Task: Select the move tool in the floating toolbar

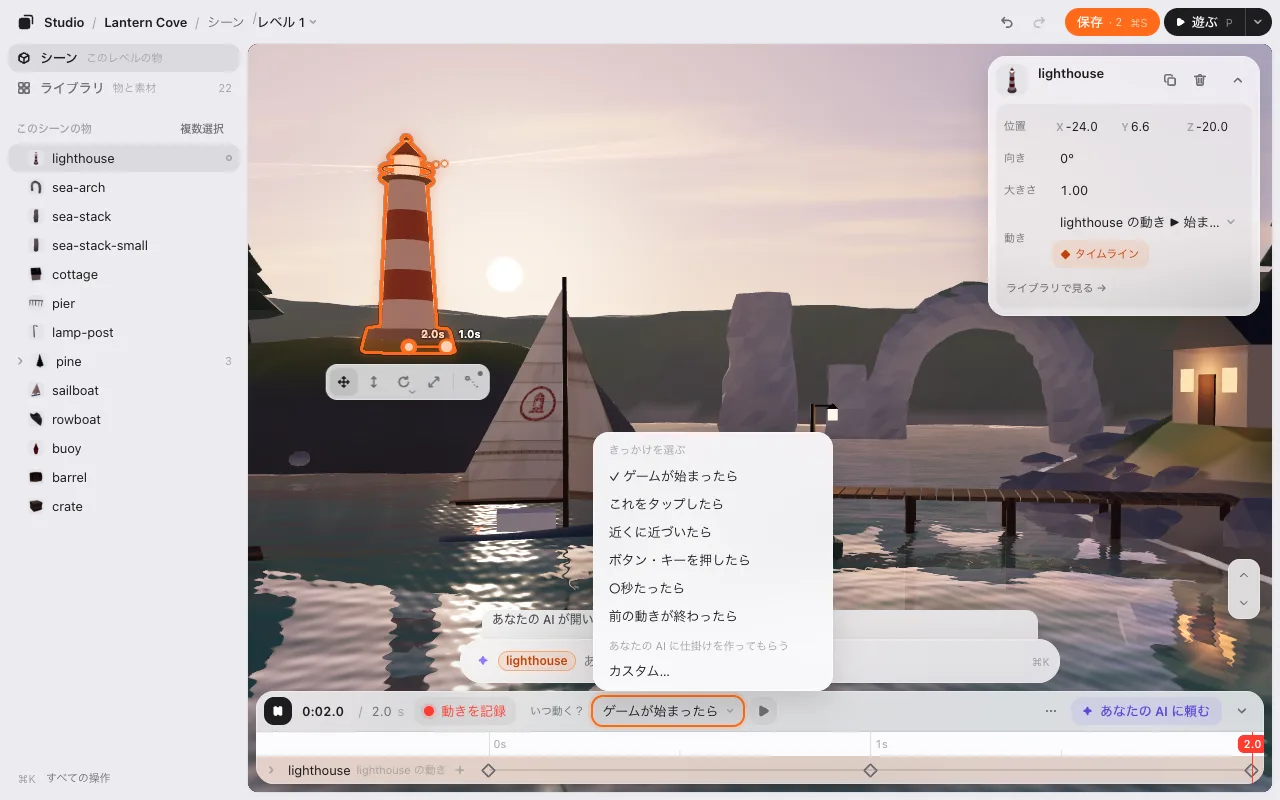Action: 344,382
